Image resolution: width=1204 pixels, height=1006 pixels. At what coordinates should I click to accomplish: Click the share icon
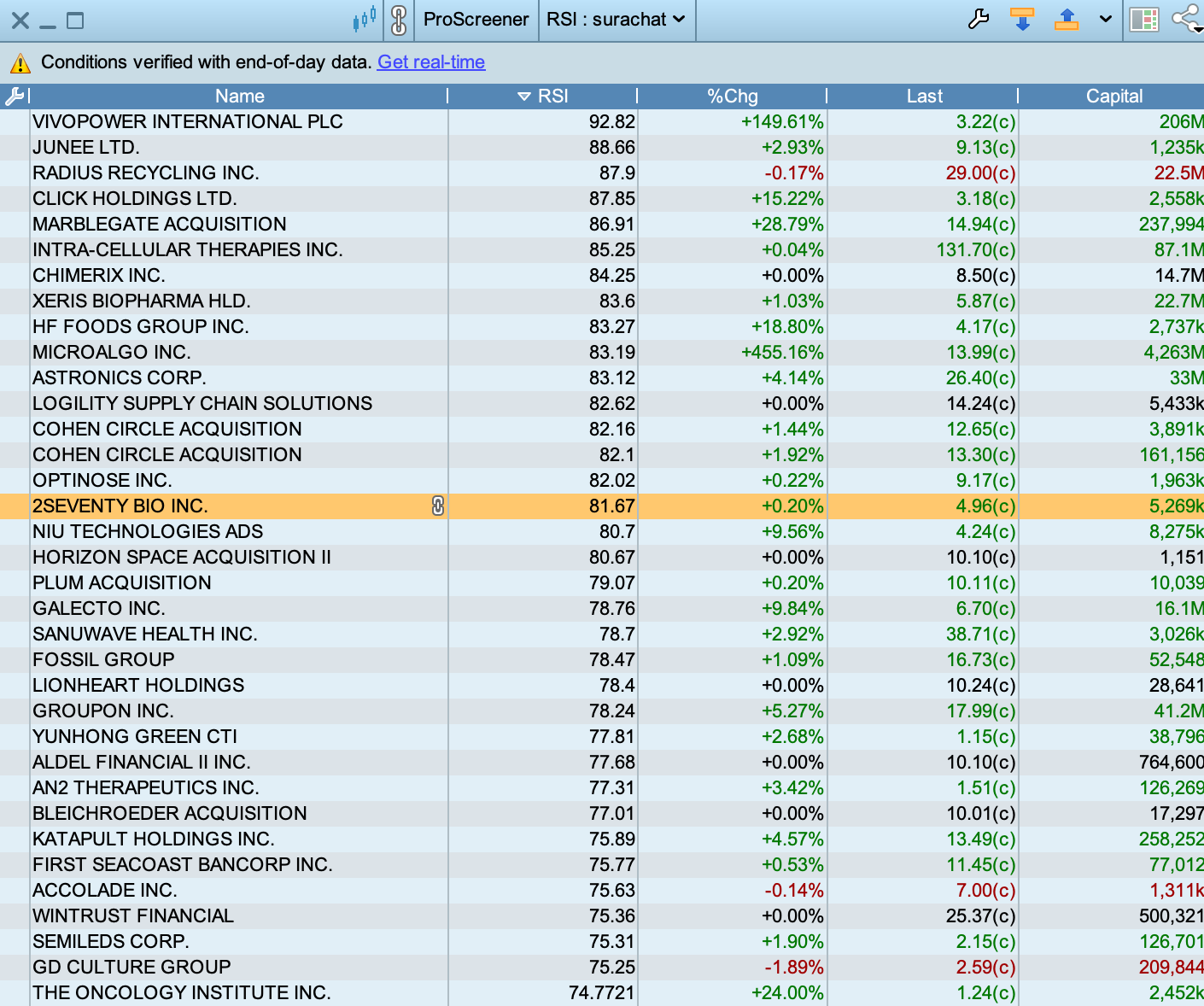click(1187, 19)
